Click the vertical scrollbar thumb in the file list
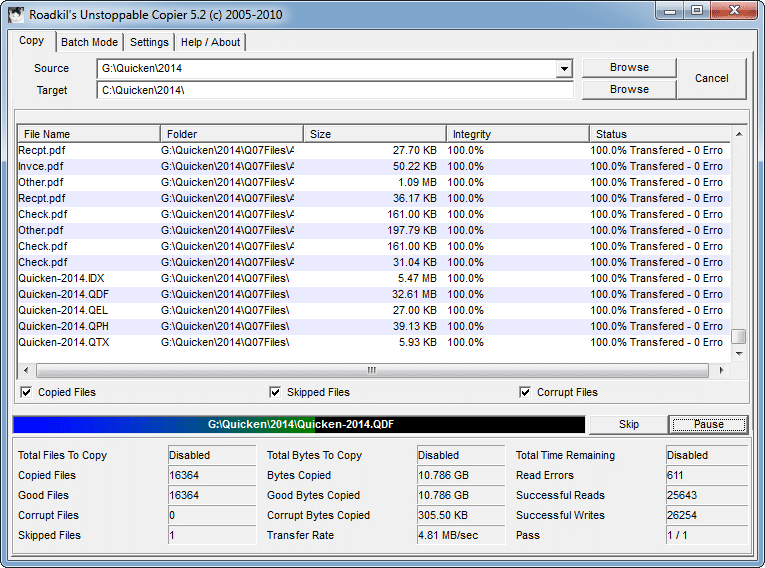 tap(739, 336)
